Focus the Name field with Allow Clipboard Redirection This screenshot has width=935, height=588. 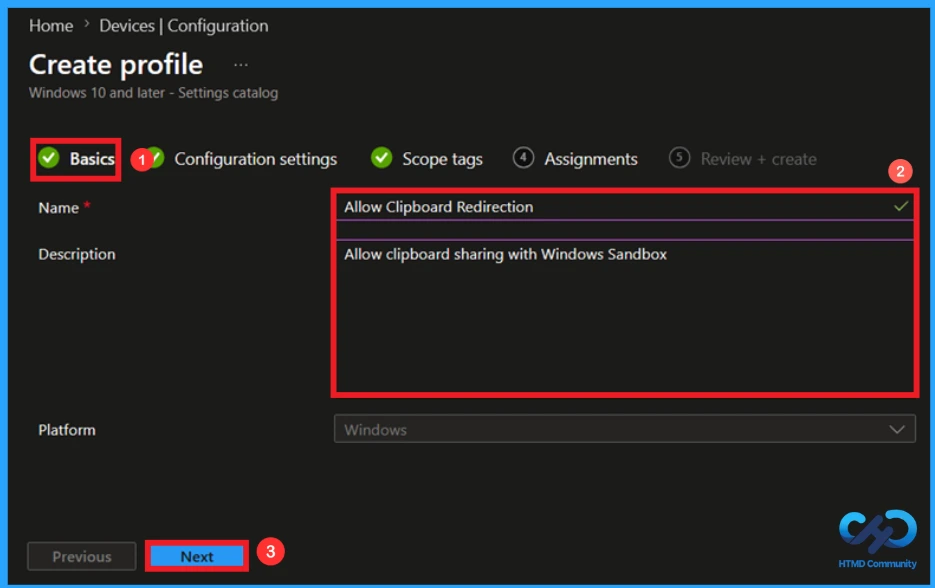tap(624, 207)
